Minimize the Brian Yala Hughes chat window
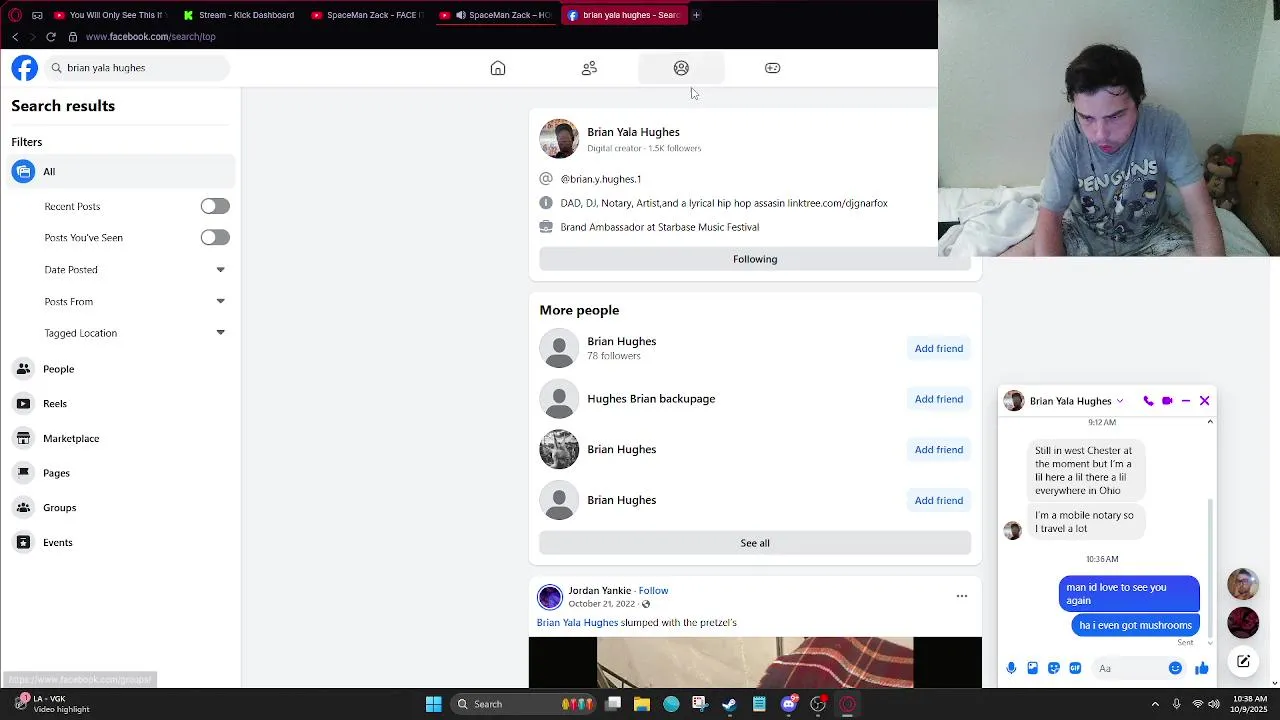Image resolution: width=1280 pixels, height=720 pixels. click(1185, 401)
